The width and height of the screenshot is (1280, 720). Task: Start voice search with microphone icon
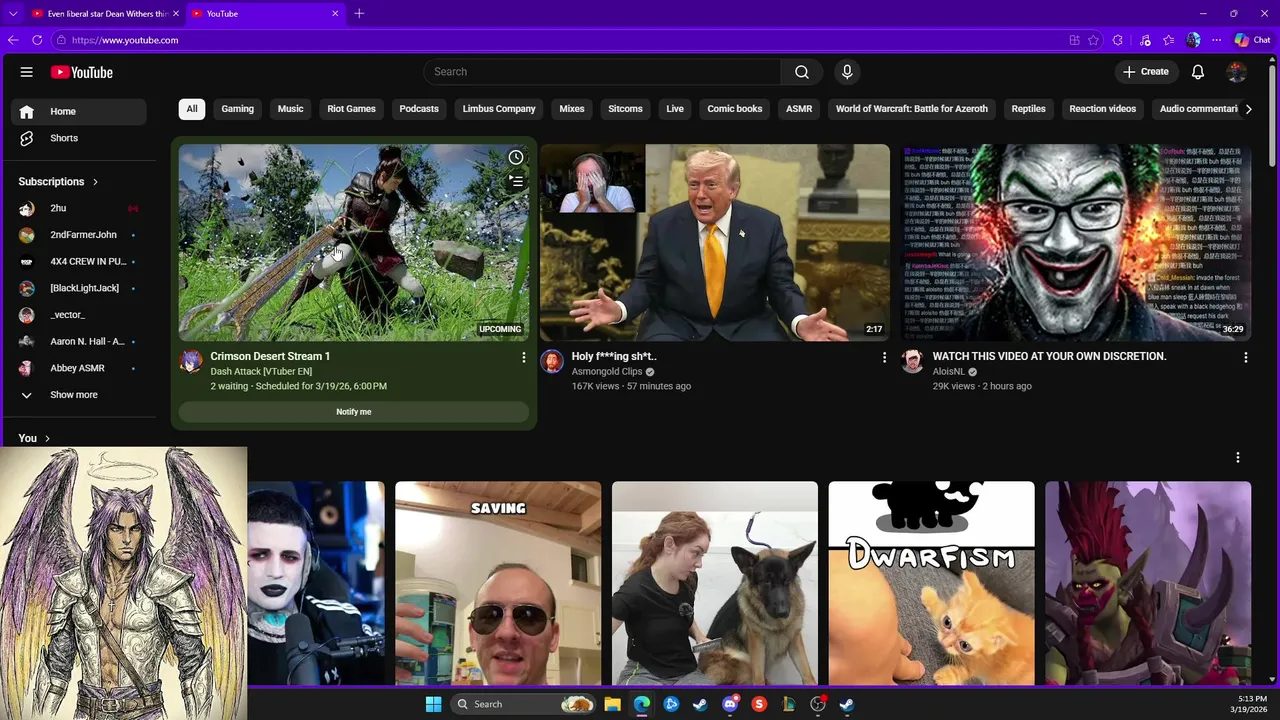click(x=847, y=72)
